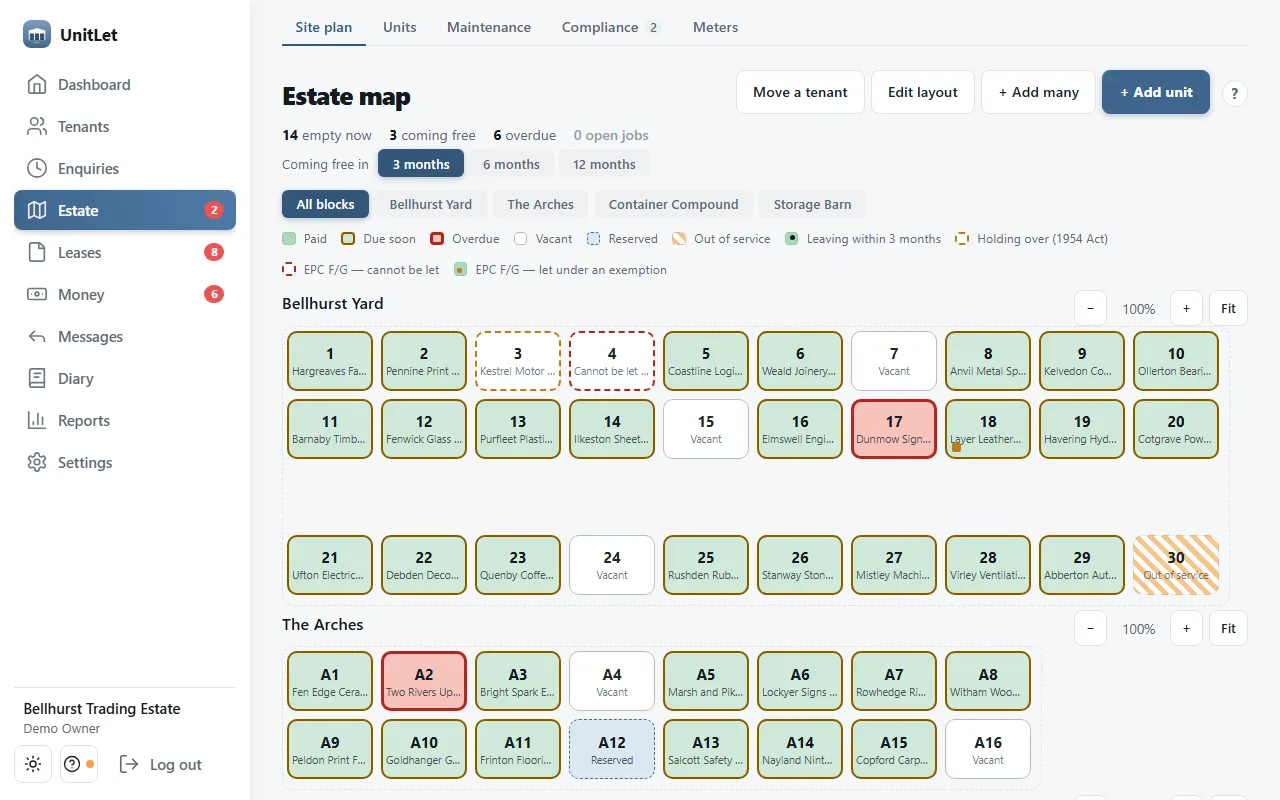Switch to the Units tab
1280x800 pixels.
400,27
